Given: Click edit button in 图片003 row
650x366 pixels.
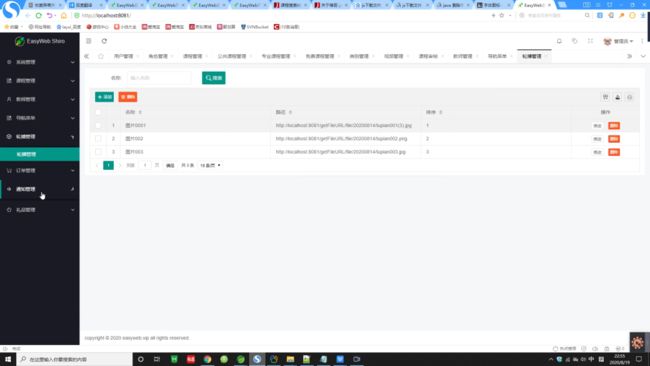Looking at the screenshot, I should [597, 152].
